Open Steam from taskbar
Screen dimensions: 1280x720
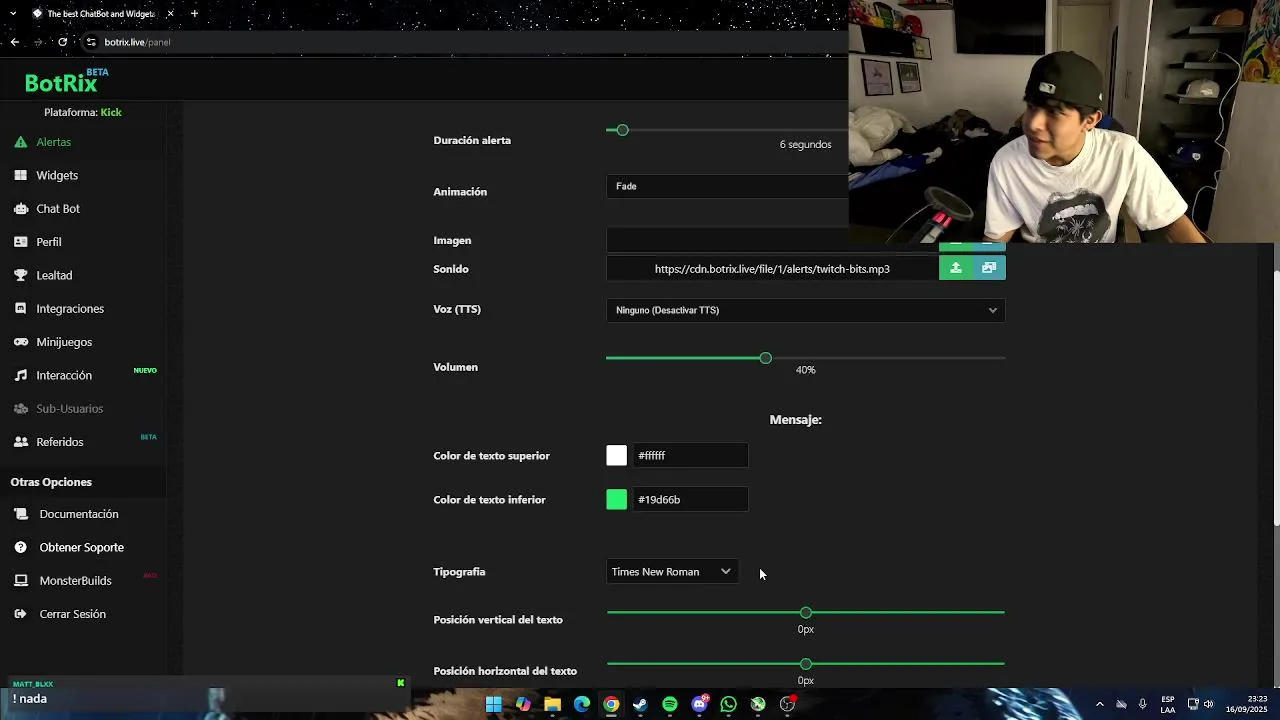640,704
